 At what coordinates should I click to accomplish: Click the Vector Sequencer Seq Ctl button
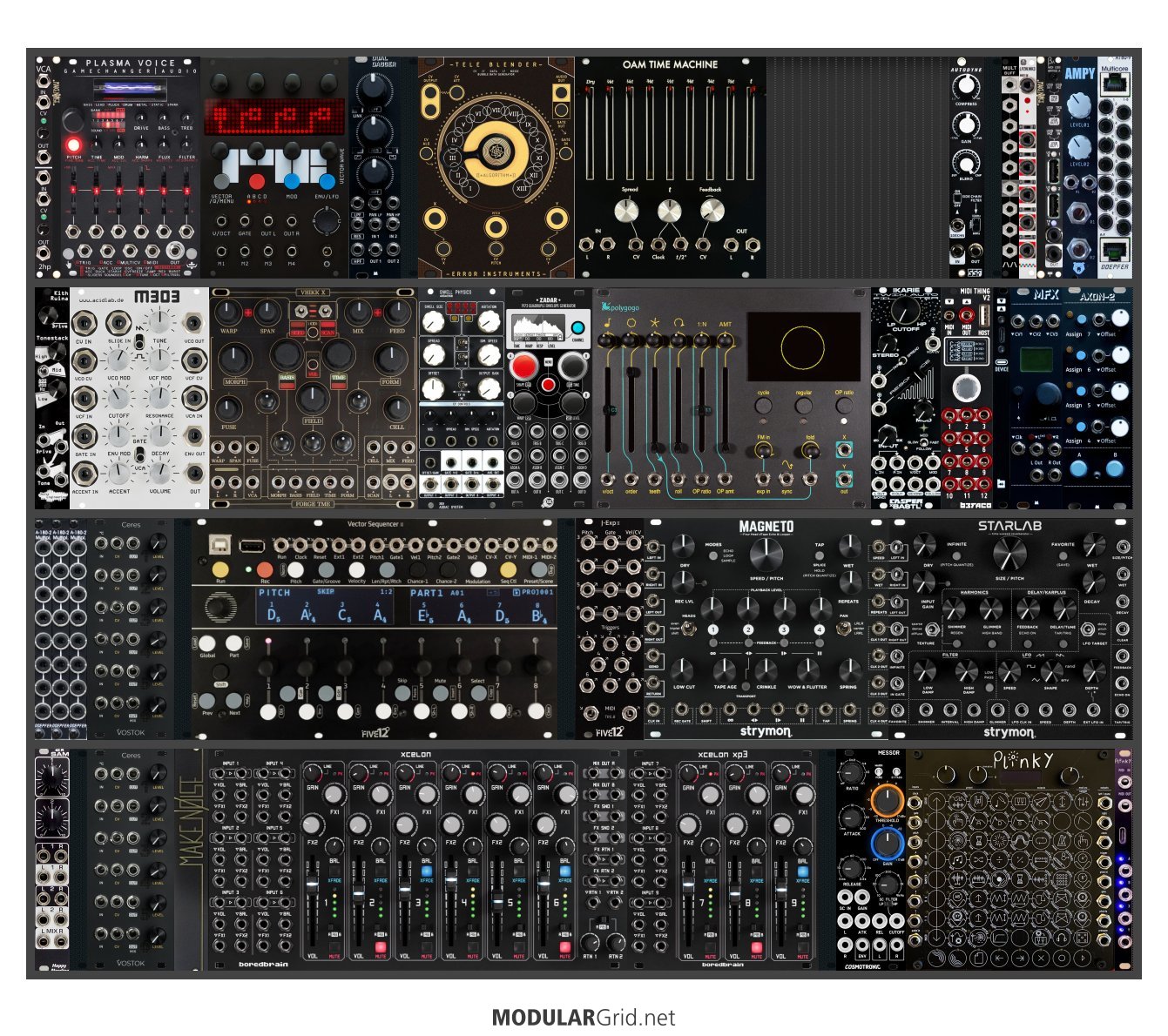click(508, 569)
